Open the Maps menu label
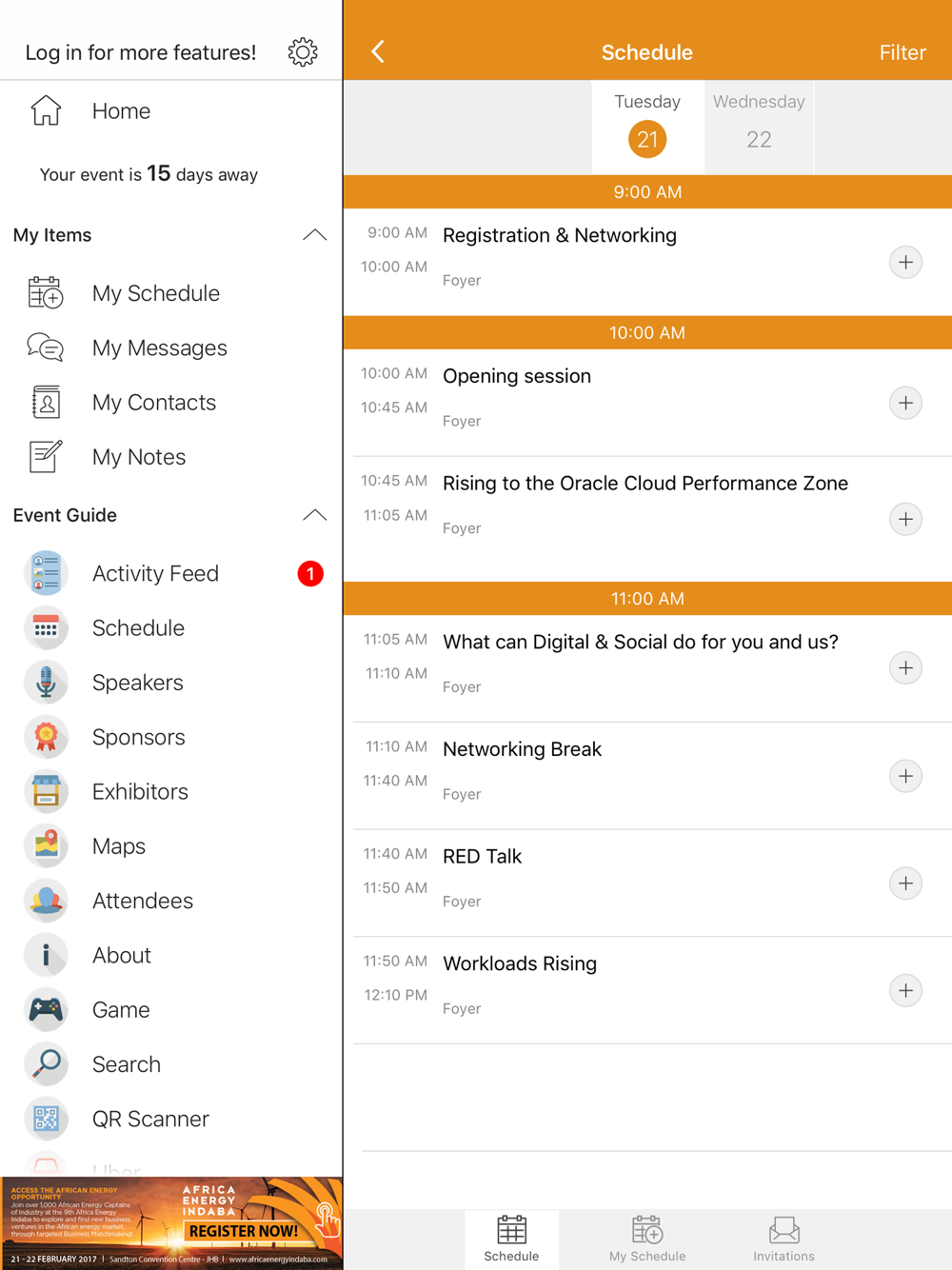The height and width of the screenshot is (1270, 952). pos(118,846)
